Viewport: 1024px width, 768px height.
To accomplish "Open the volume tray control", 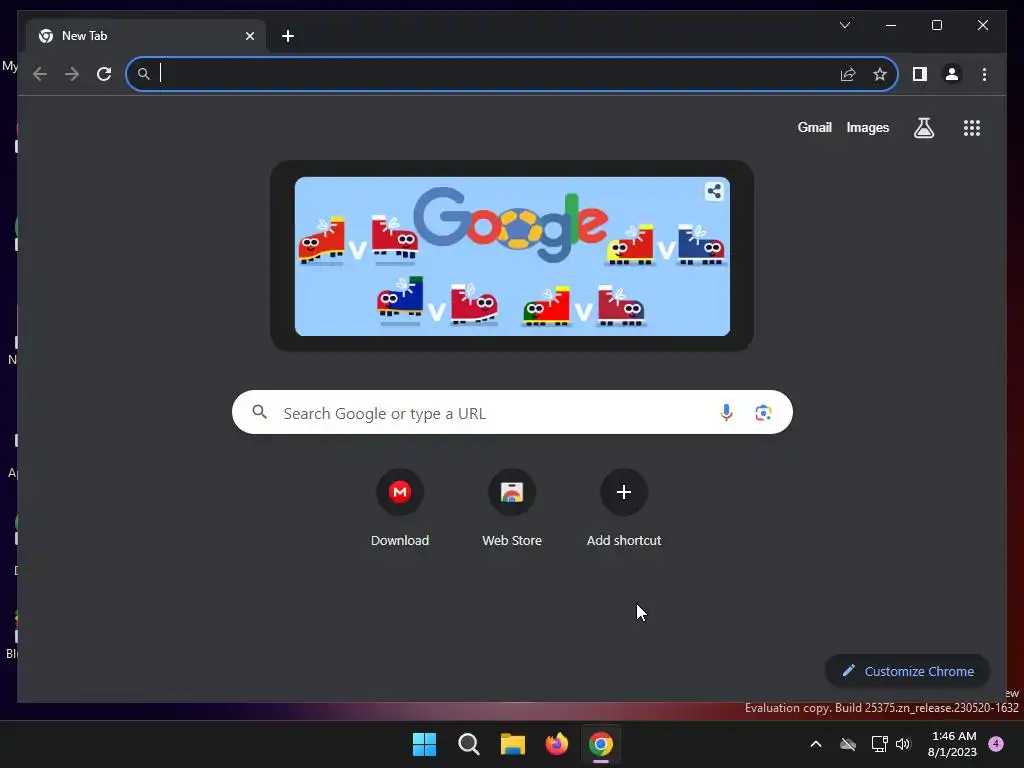I will point(903,744).
